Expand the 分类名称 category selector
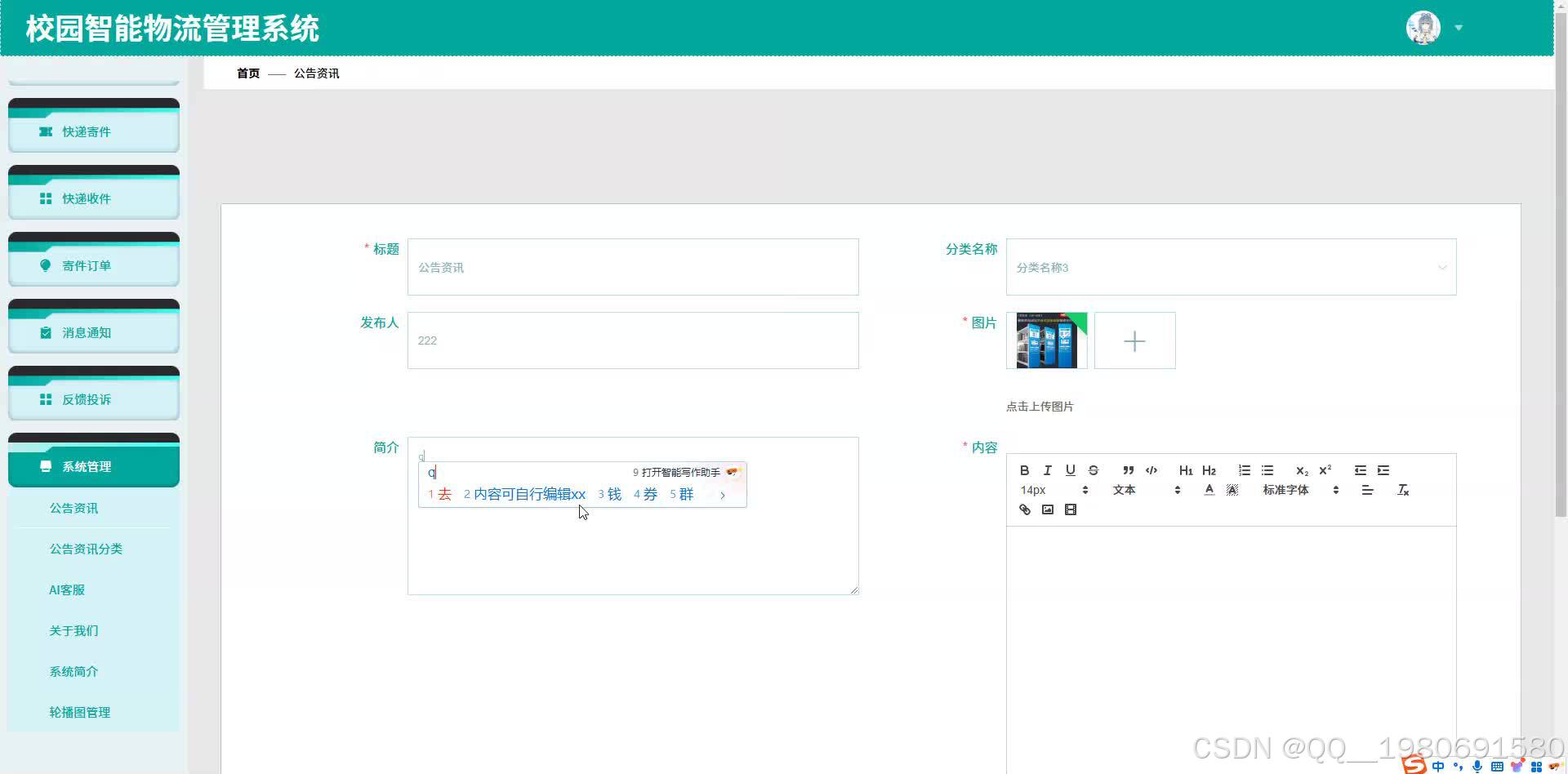 coord(1231,267)
